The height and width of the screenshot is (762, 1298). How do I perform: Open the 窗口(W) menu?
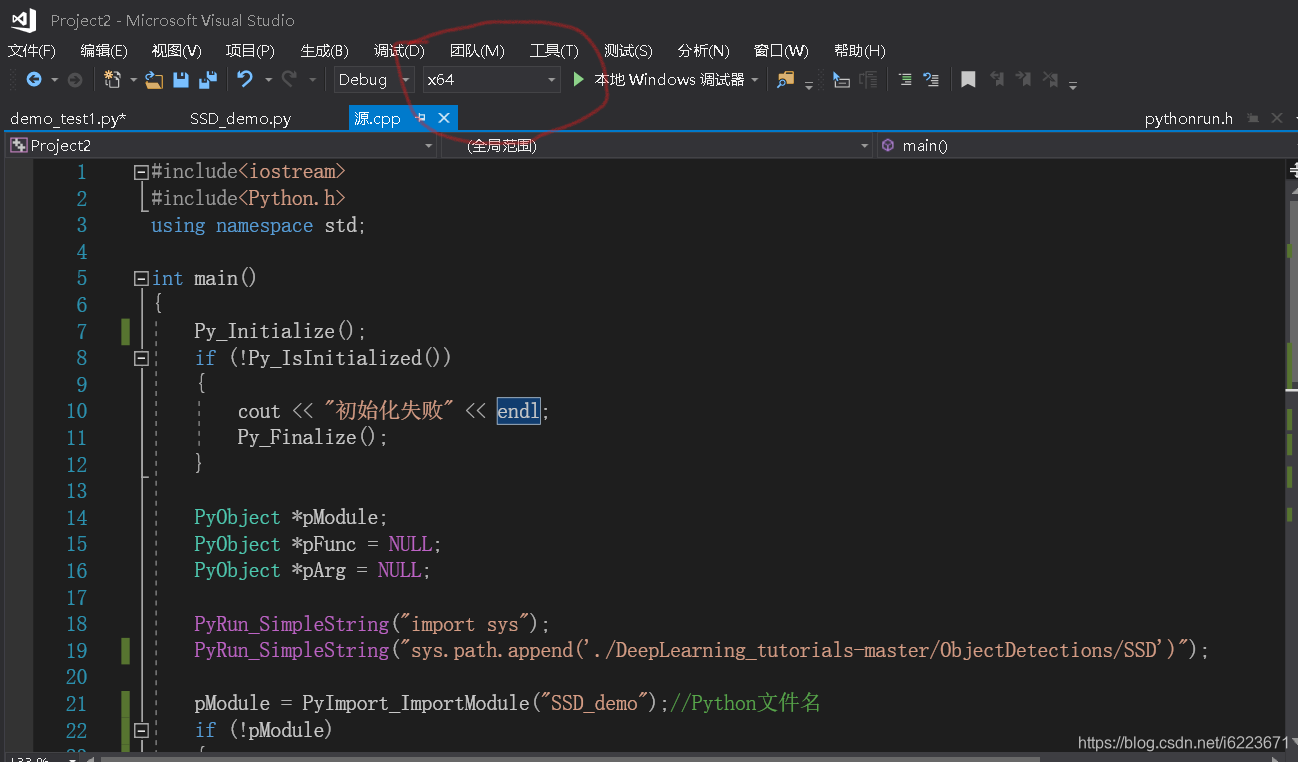coord(781,51)
